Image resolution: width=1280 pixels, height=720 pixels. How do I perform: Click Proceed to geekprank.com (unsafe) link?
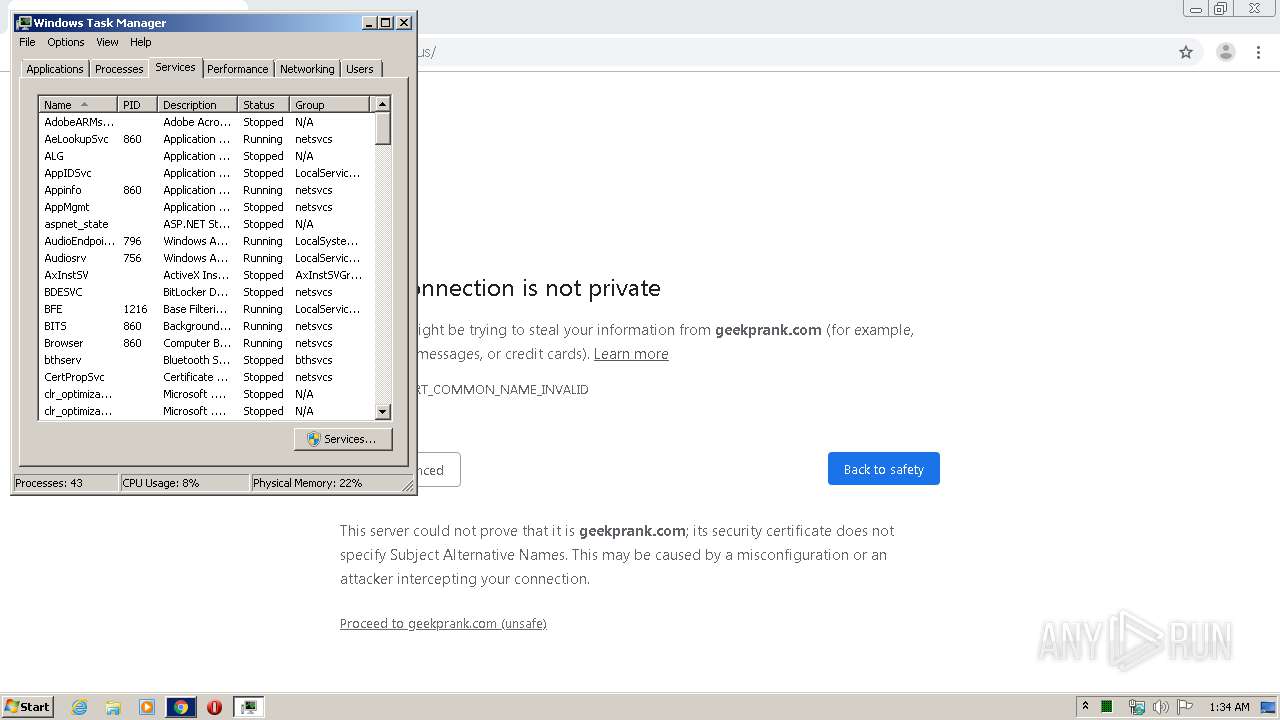(x=443, y=624)
